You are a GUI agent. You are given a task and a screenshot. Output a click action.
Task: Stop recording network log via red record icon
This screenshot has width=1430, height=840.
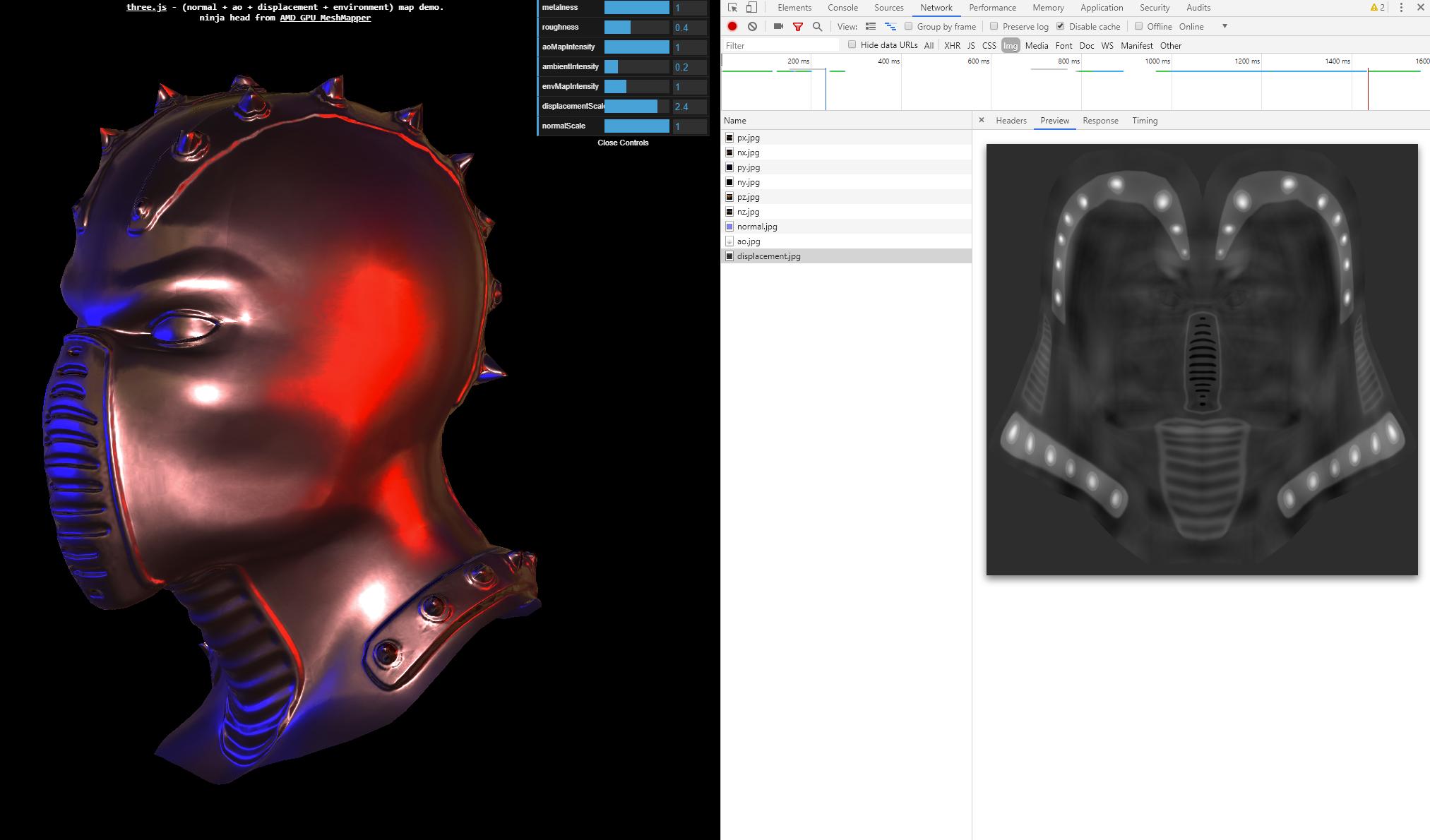pyautogui.click(x=732, y=26)
